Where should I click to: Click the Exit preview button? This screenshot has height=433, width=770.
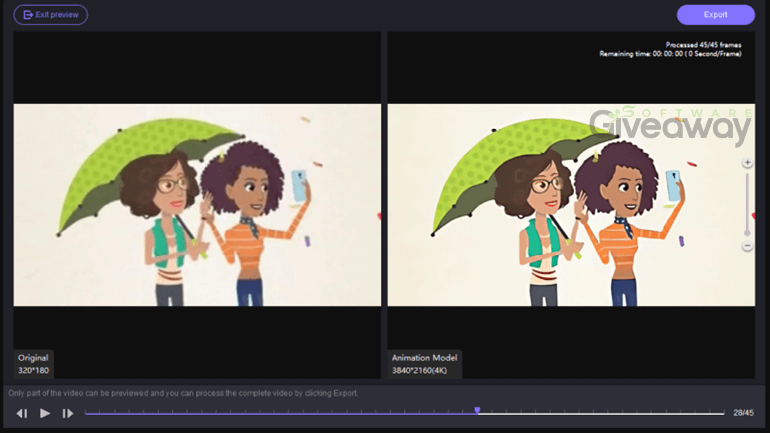tap(50, 15)
